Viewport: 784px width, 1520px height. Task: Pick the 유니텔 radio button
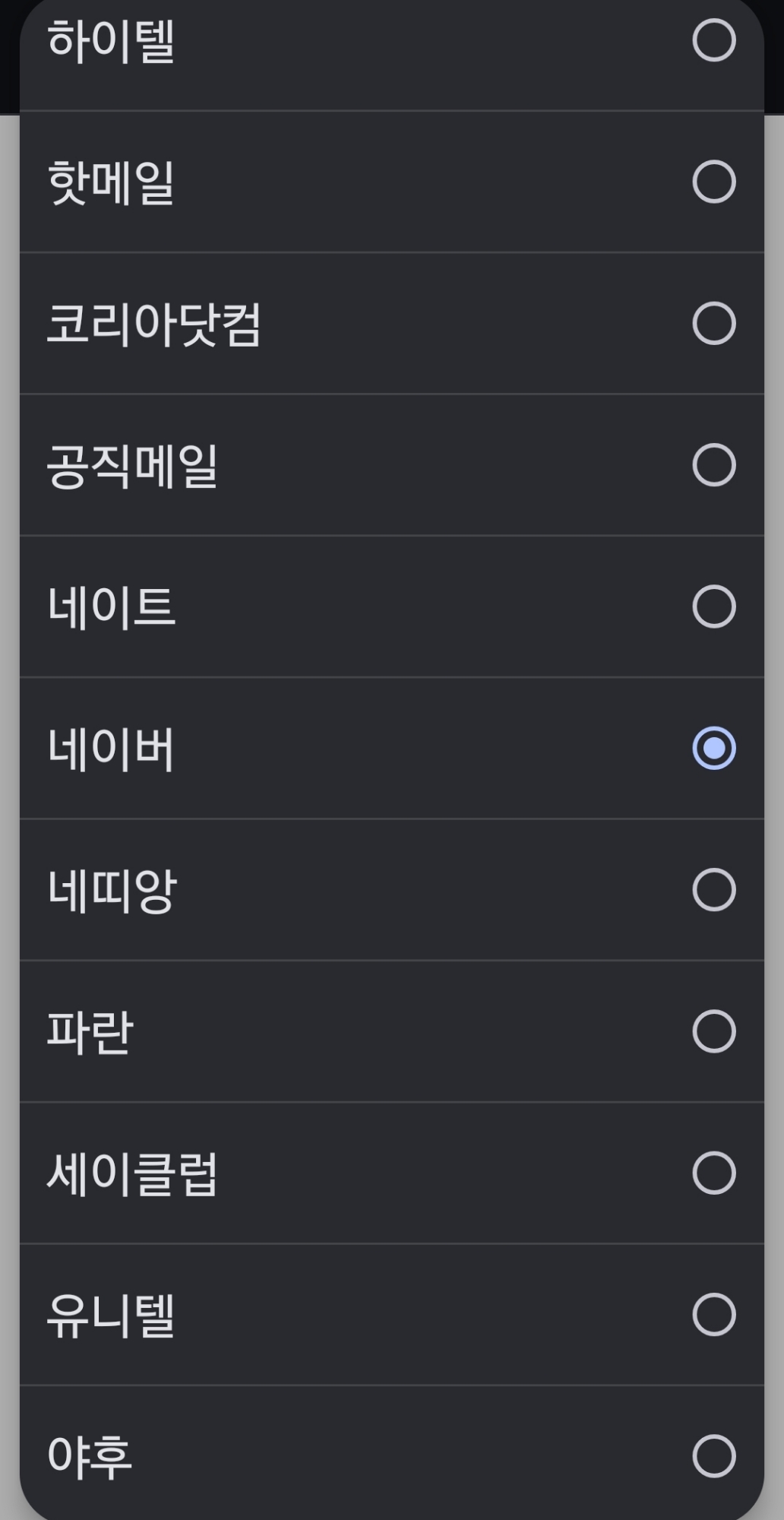click(714, 1315)
